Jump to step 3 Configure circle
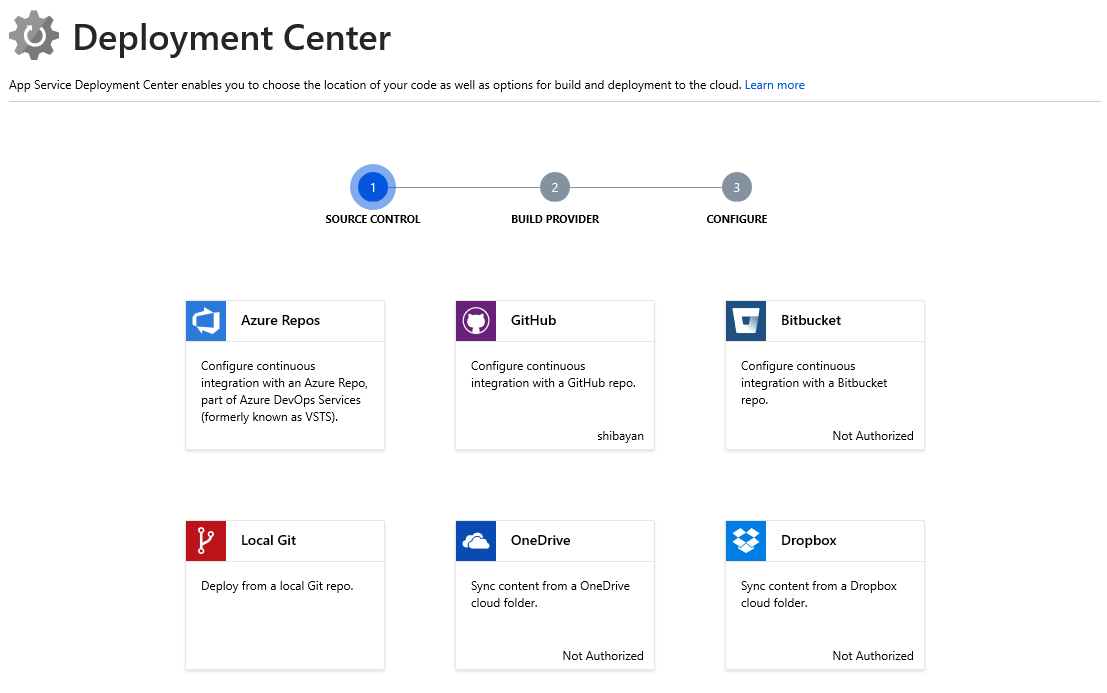Image resolution: width=1107 pixels, height=693 pixels. [736, 188]
